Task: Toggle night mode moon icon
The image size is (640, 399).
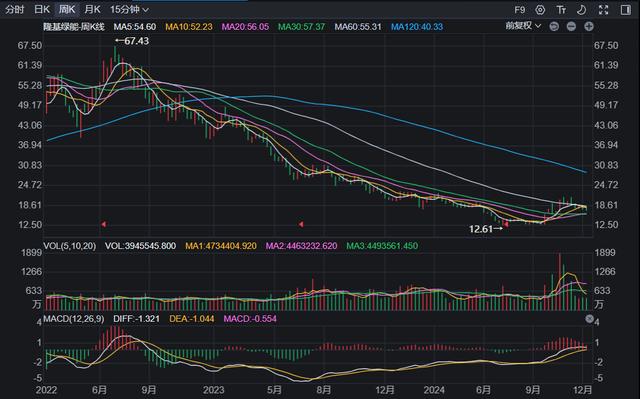Action: pyautogui.click(x=582, y=10)
